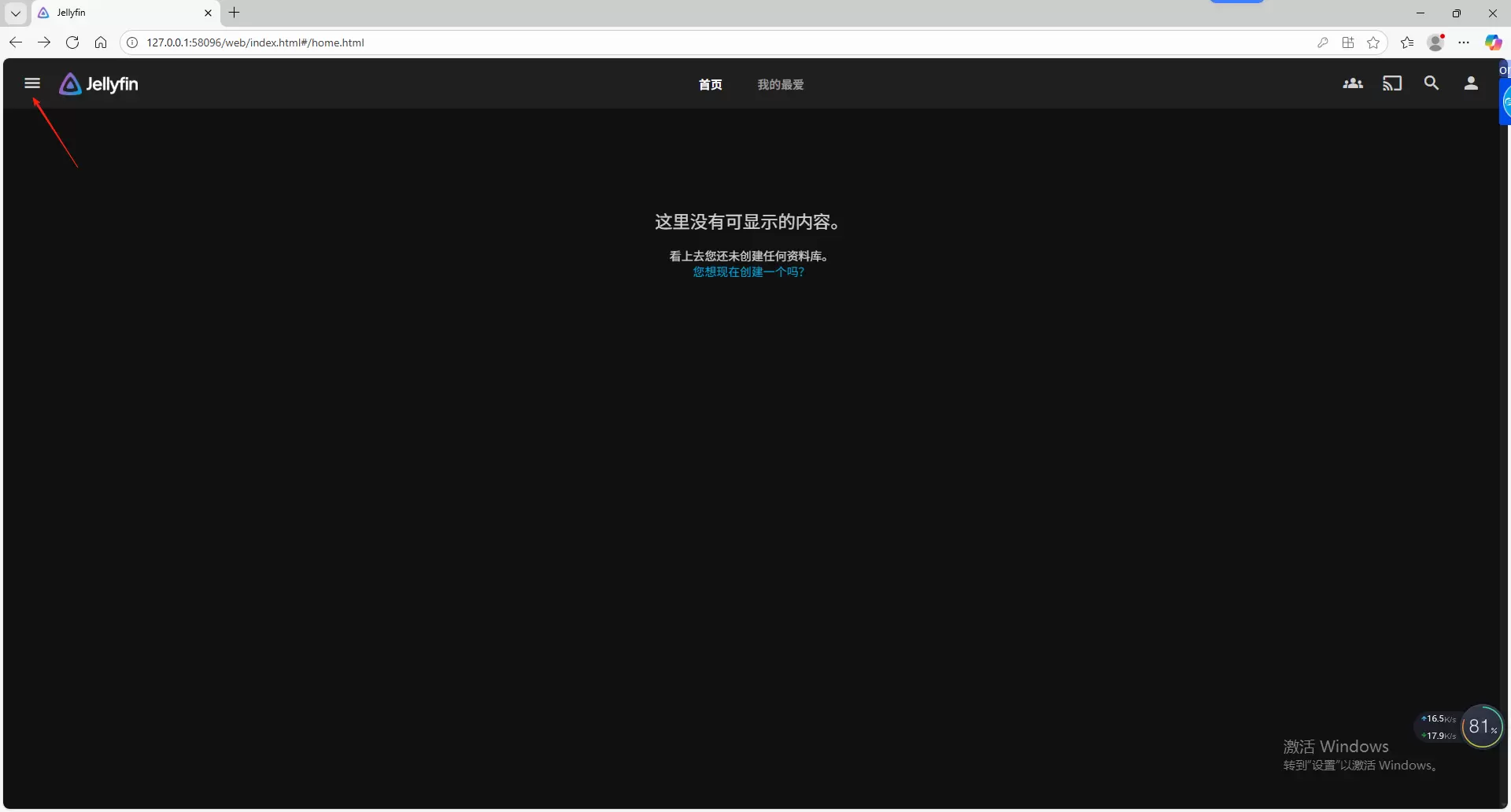
Task: Click the Jellyfin logo
Action: click(x=99, y=84)
